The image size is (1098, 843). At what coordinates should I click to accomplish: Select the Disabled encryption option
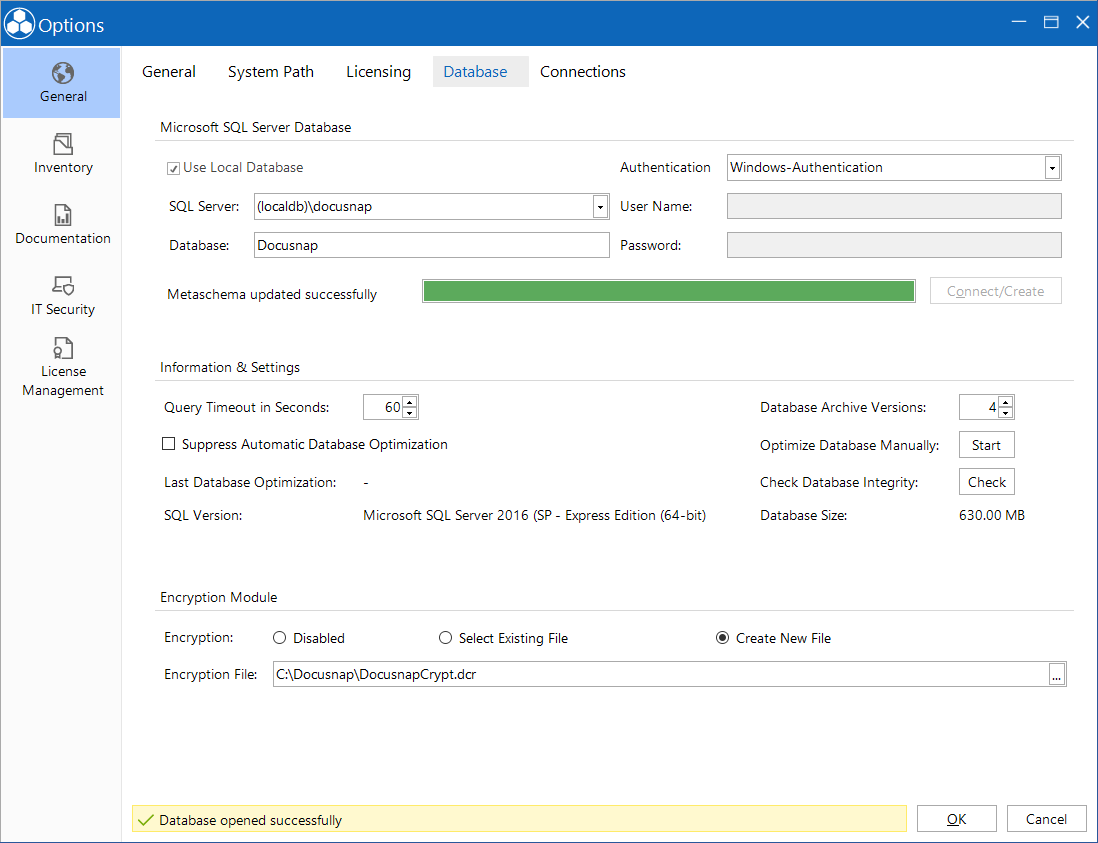[279, 638]
